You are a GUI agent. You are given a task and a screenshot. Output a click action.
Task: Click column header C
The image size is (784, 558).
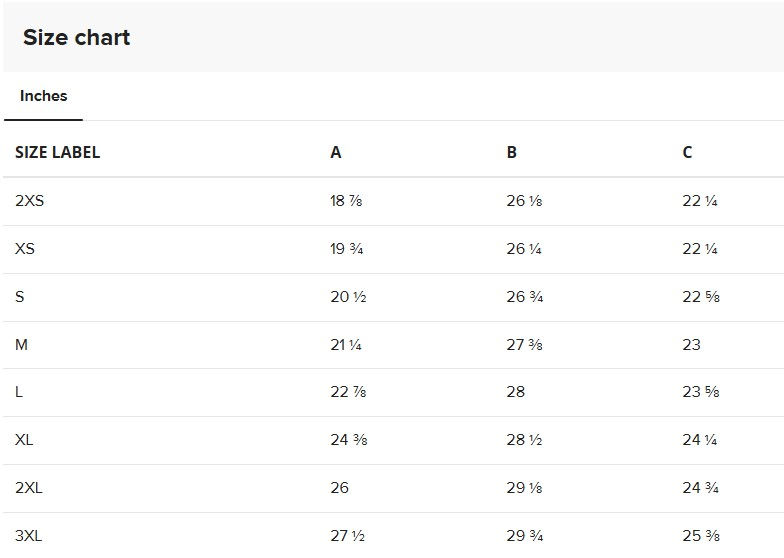coord(687,152)
